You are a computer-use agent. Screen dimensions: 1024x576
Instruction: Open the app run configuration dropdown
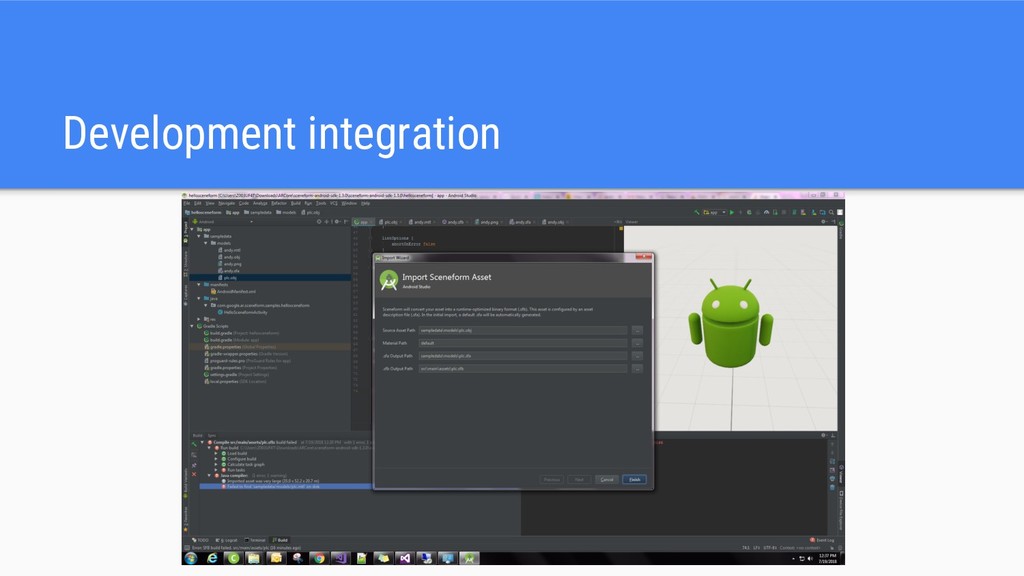714,212
